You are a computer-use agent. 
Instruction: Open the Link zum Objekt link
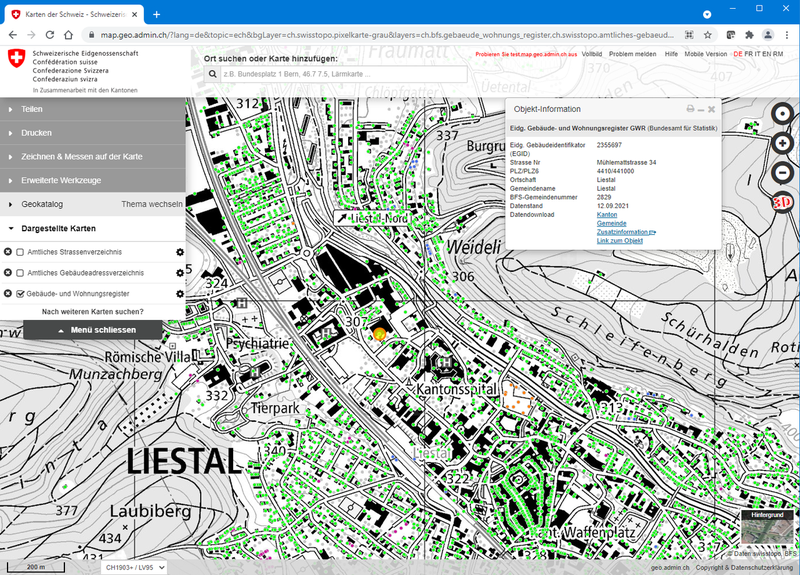click(619, 241)
